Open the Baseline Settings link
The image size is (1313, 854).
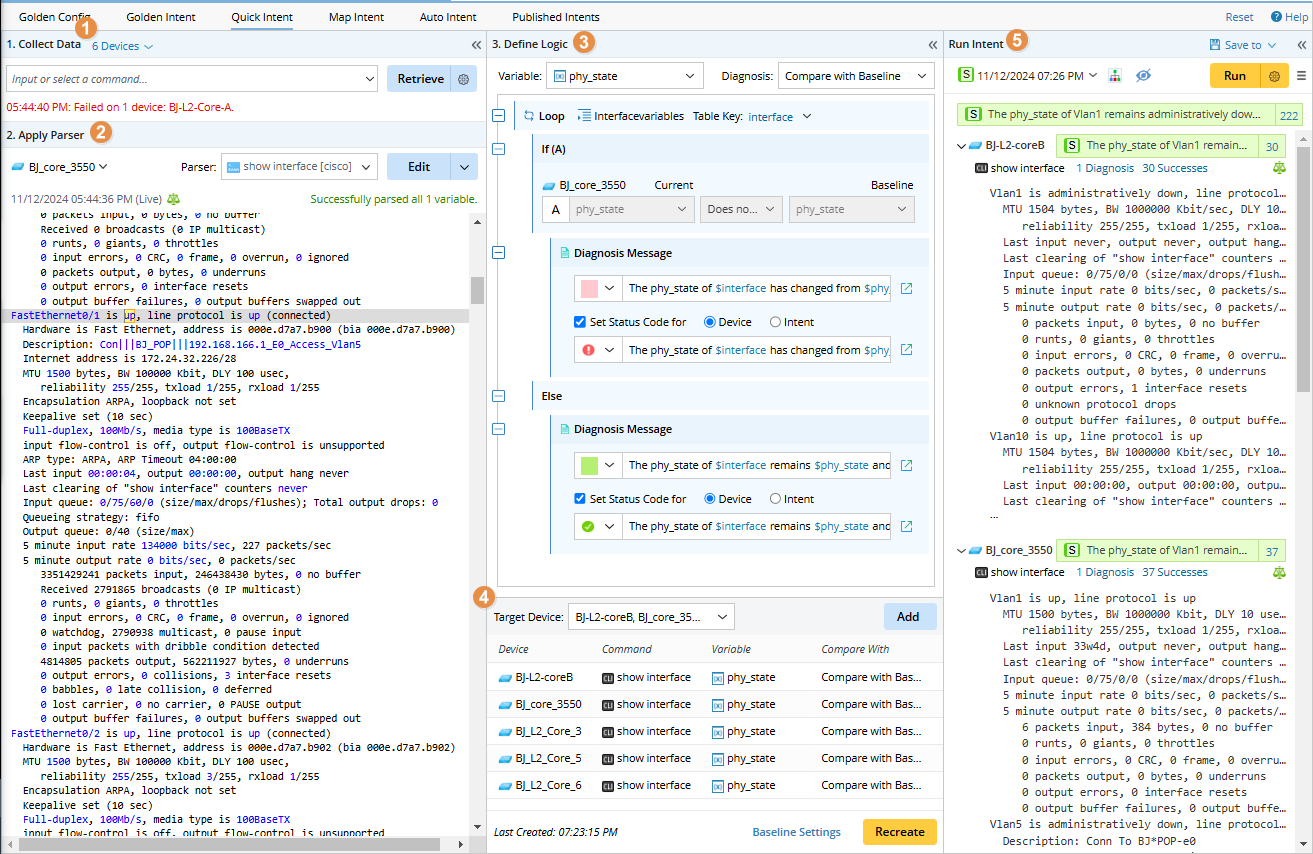796,832
